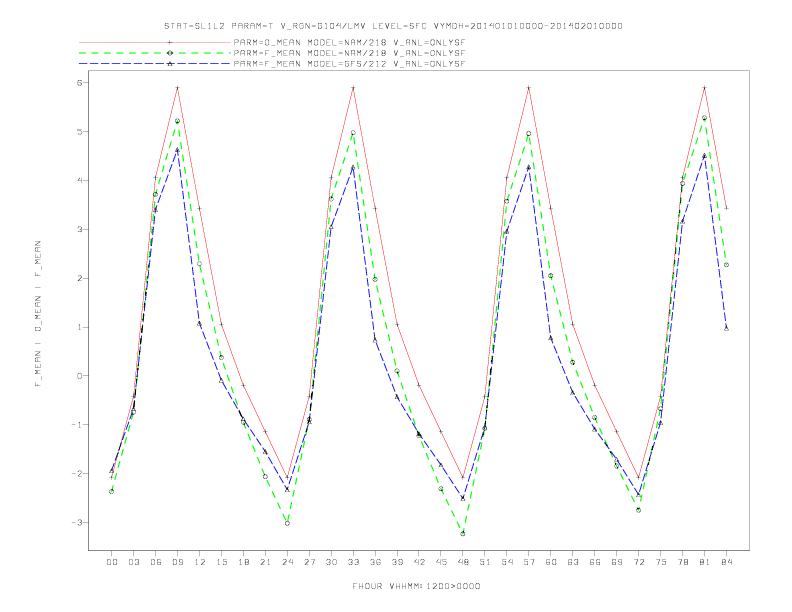Click 'V_RGN=G104/LMV' in the chart title
Image resolution: width=792 pixels, height=612 pixels.
(326, 26)
